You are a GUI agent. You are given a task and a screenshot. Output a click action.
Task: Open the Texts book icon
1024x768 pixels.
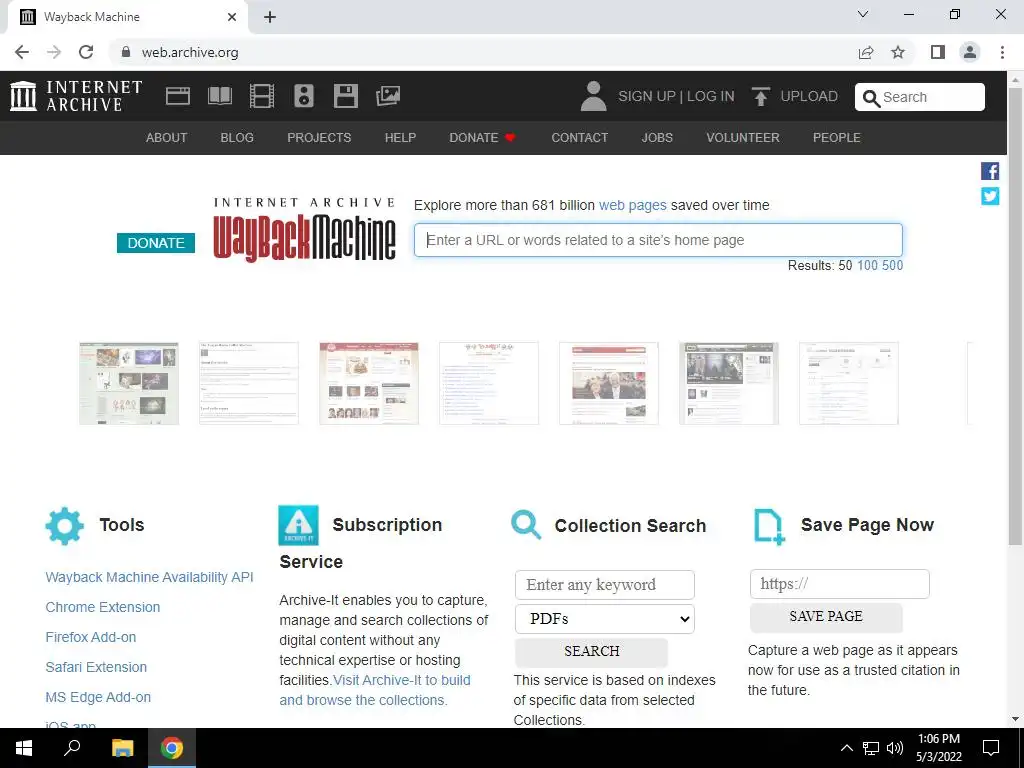pyautogui.click(x=219, y=96)
